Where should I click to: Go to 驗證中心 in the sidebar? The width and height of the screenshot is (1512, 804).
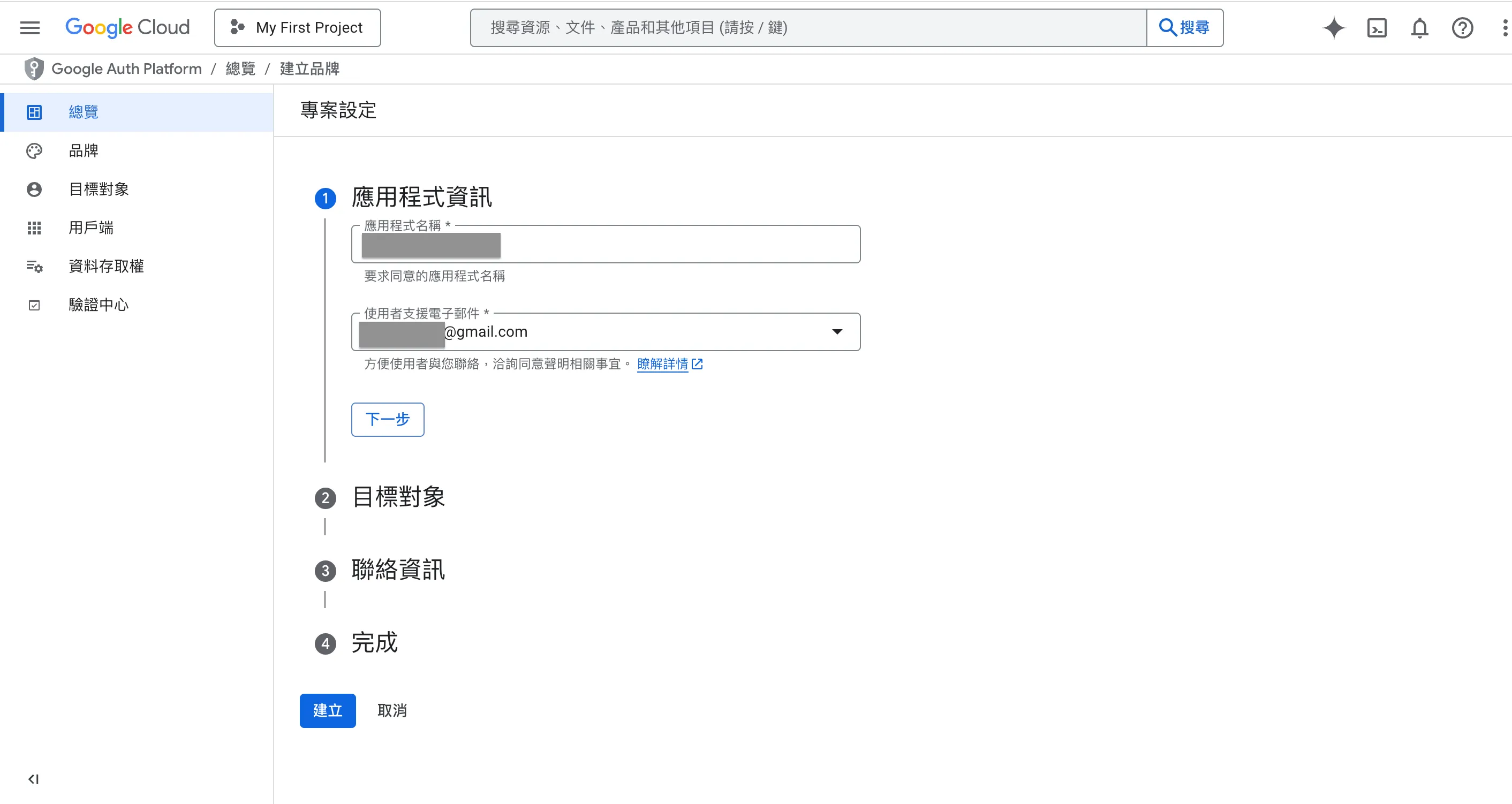(98, 305)
